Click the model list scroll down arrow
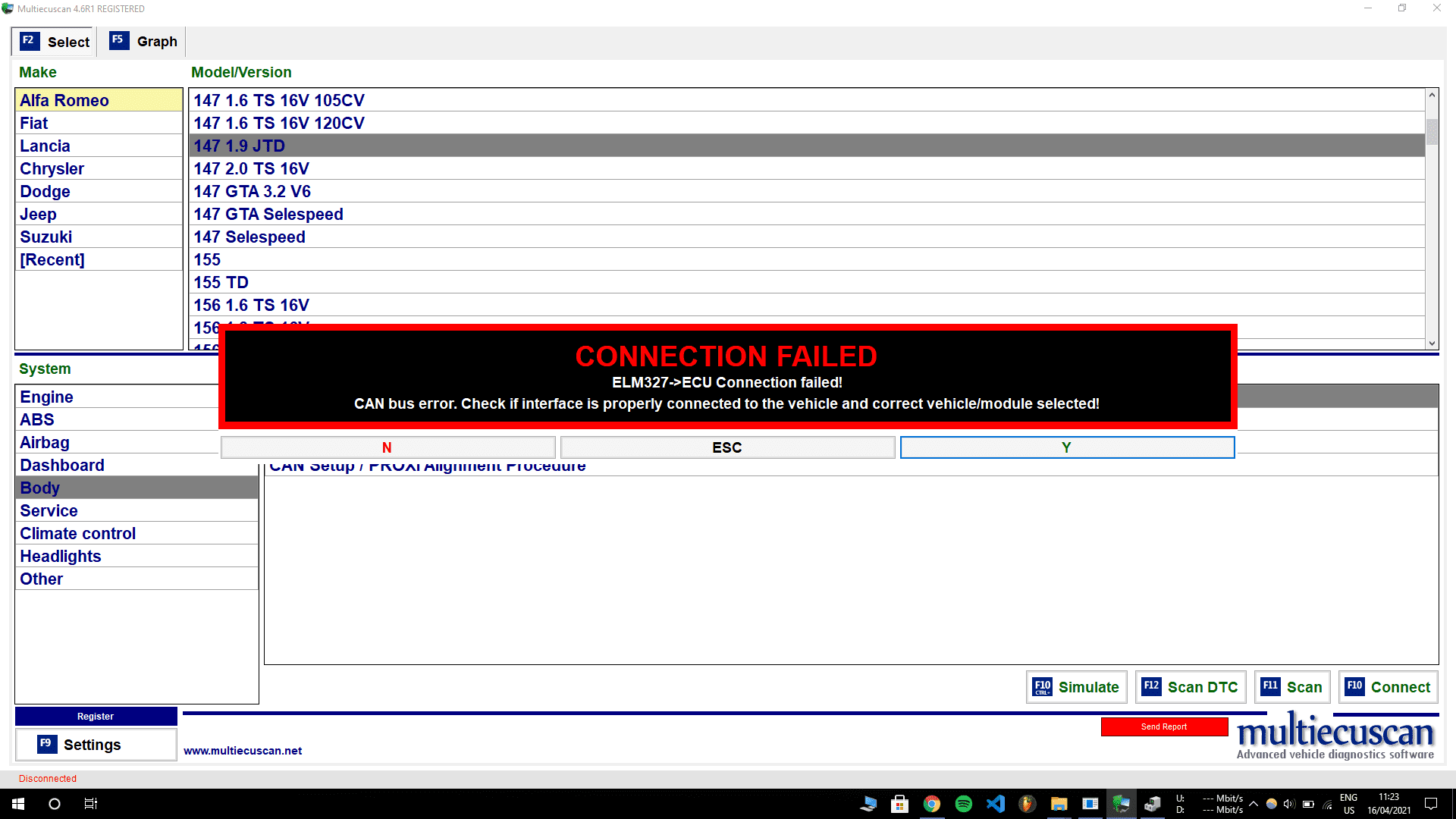1456x819 pixels. point(1432,344)
